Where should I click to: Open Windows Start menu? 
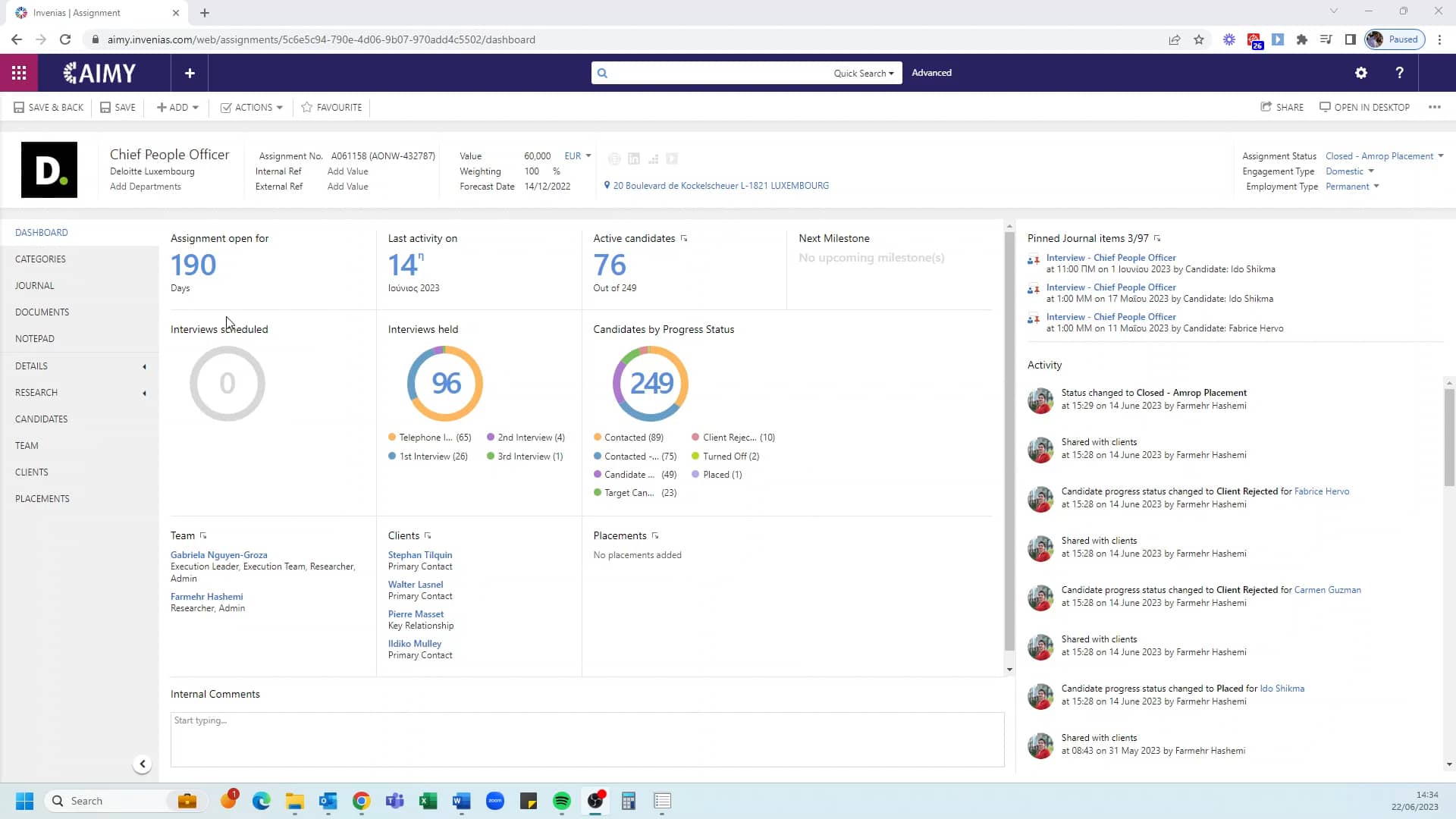24,801
